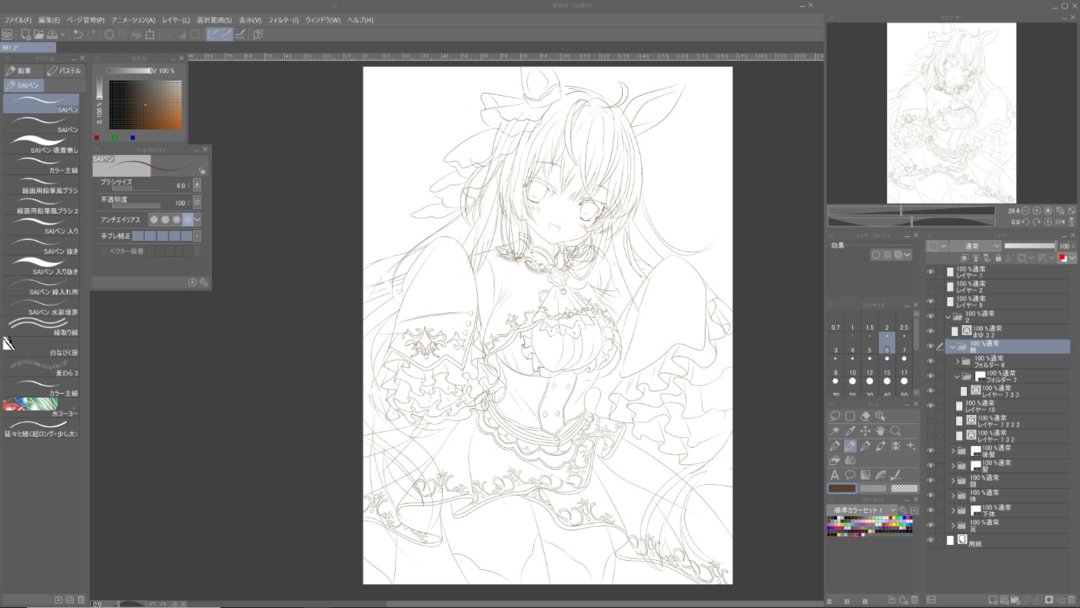Enable ベクター吸着 checkbox

104,251
